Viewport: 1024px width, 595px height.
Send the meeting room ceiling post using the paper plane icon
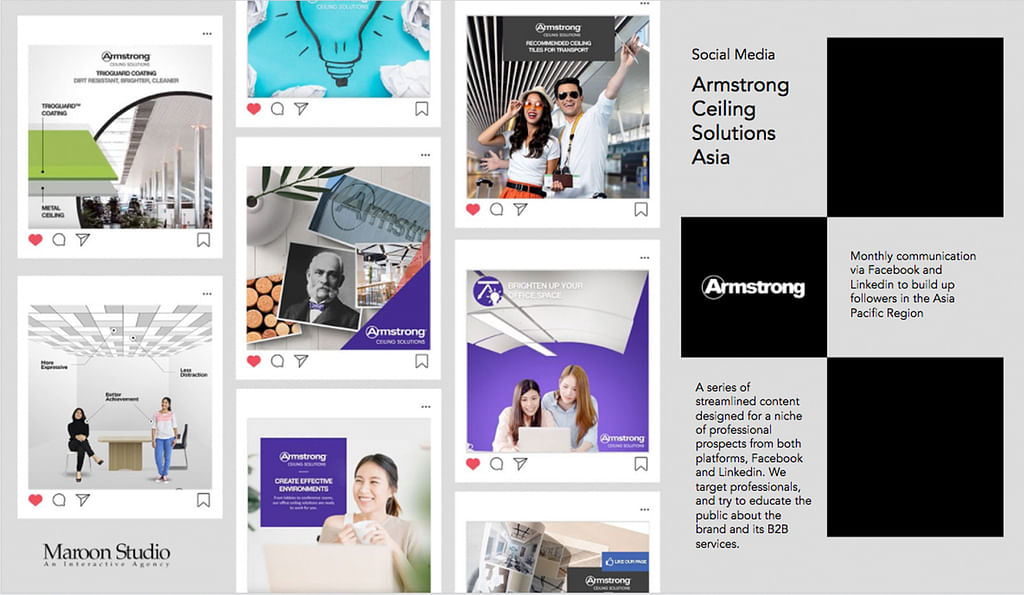(x=82, y=500)
